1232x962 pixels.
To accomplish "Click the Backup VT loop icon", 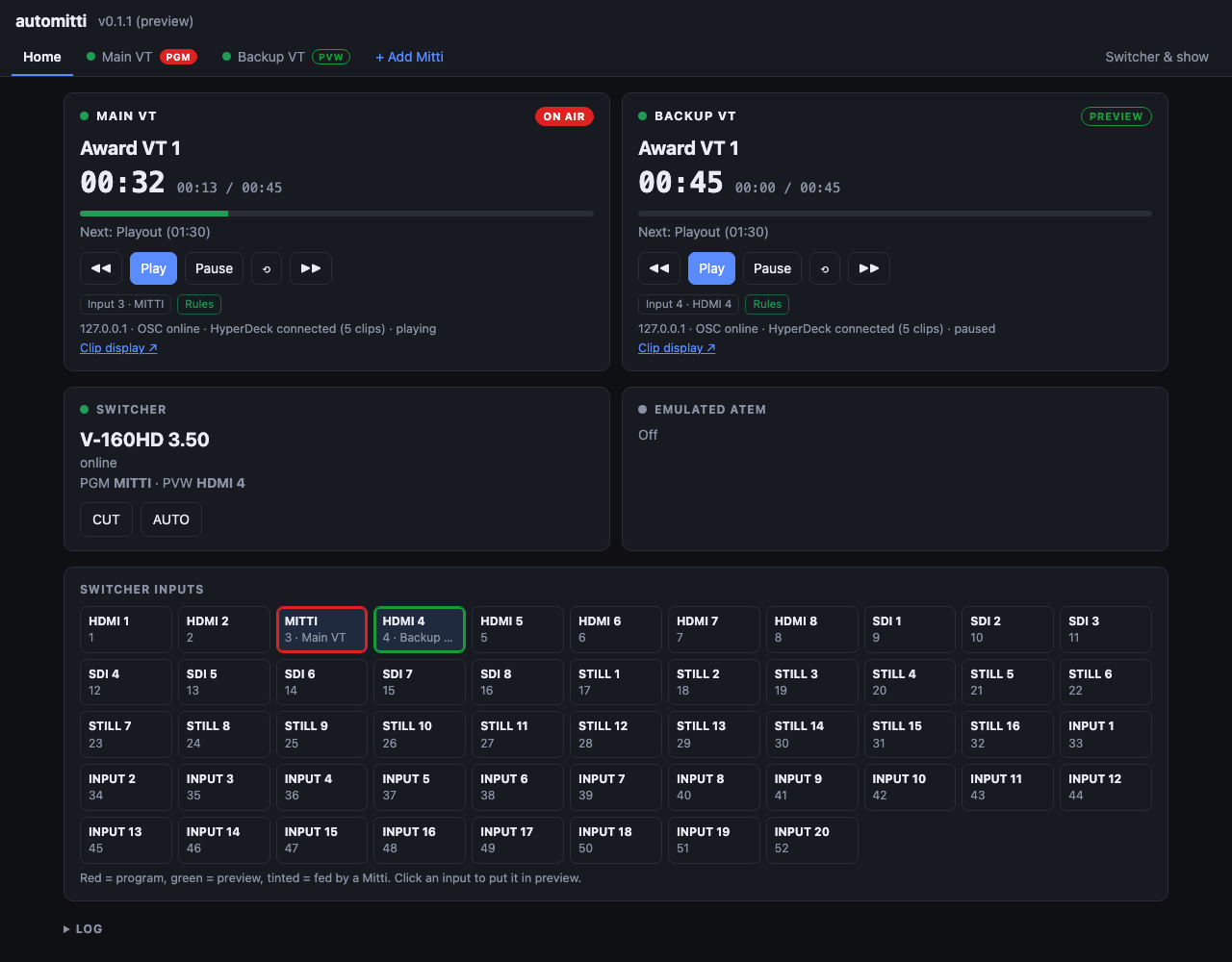I will tap(825, 268).
